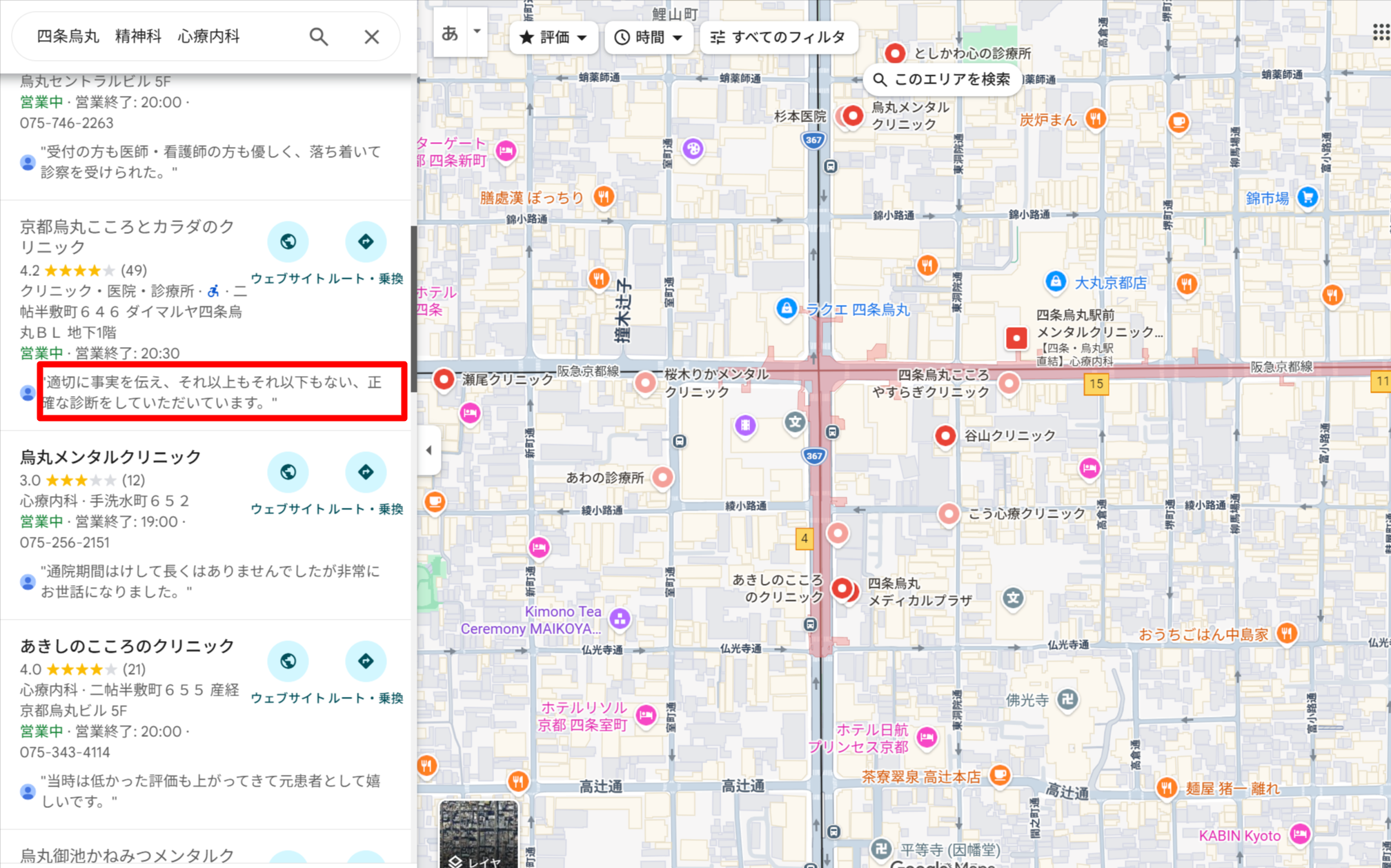Open the 評価 rating filter dropdown

(x=553, y=37)
